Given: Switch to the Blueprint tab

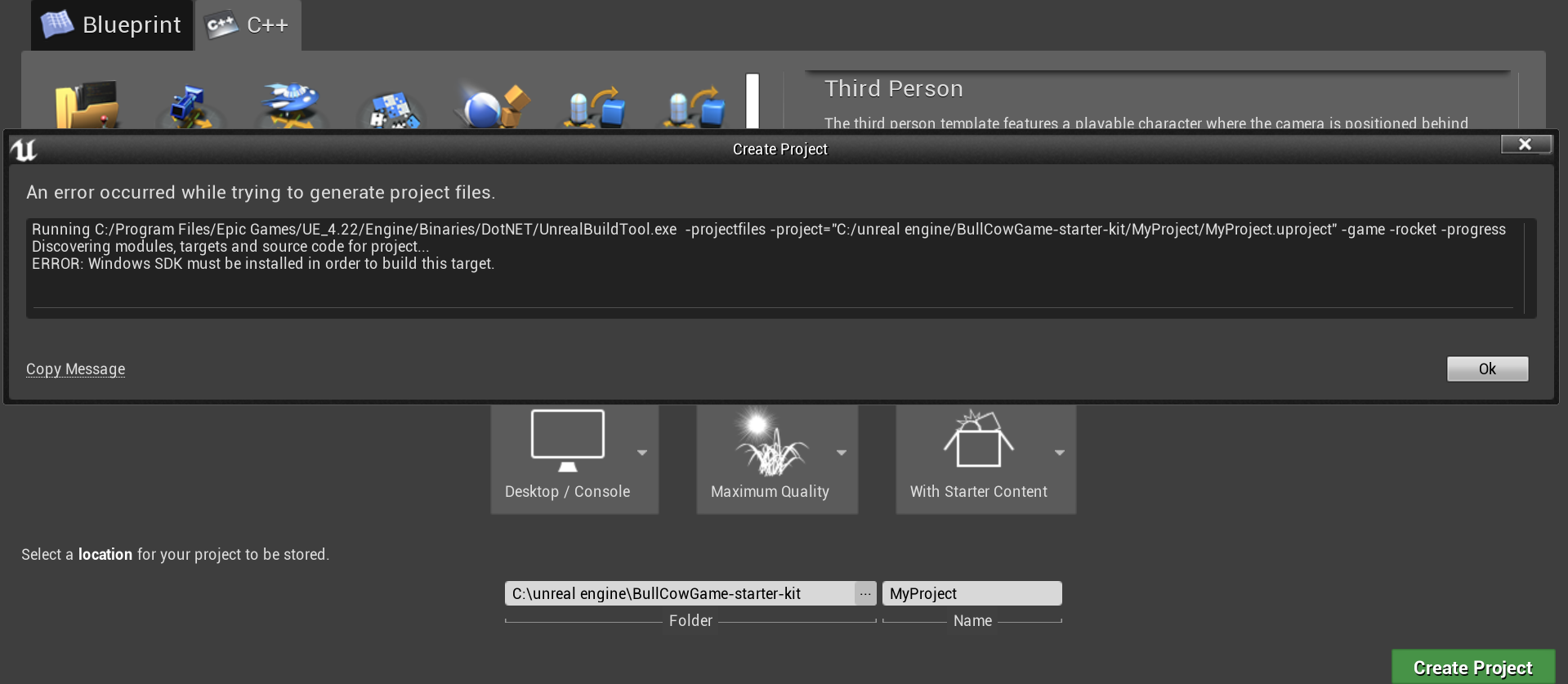Looking at the screenshot, I should [x=112, y=25].
